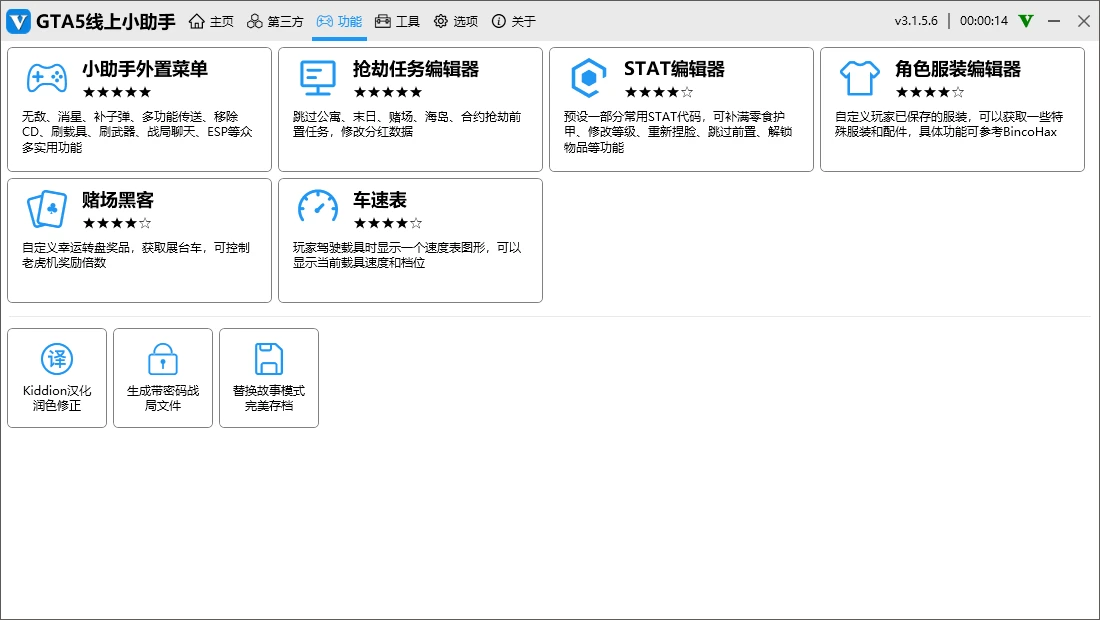
Task: Click the monitor icon for 抢劫任务编辑器
Action: coord(318,78)
